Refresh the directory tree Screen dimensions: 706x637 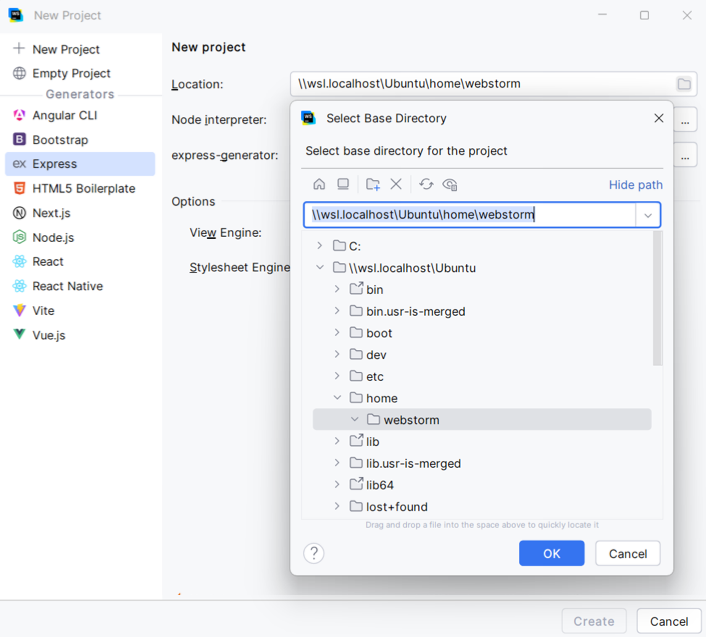(x=426, y=184)
